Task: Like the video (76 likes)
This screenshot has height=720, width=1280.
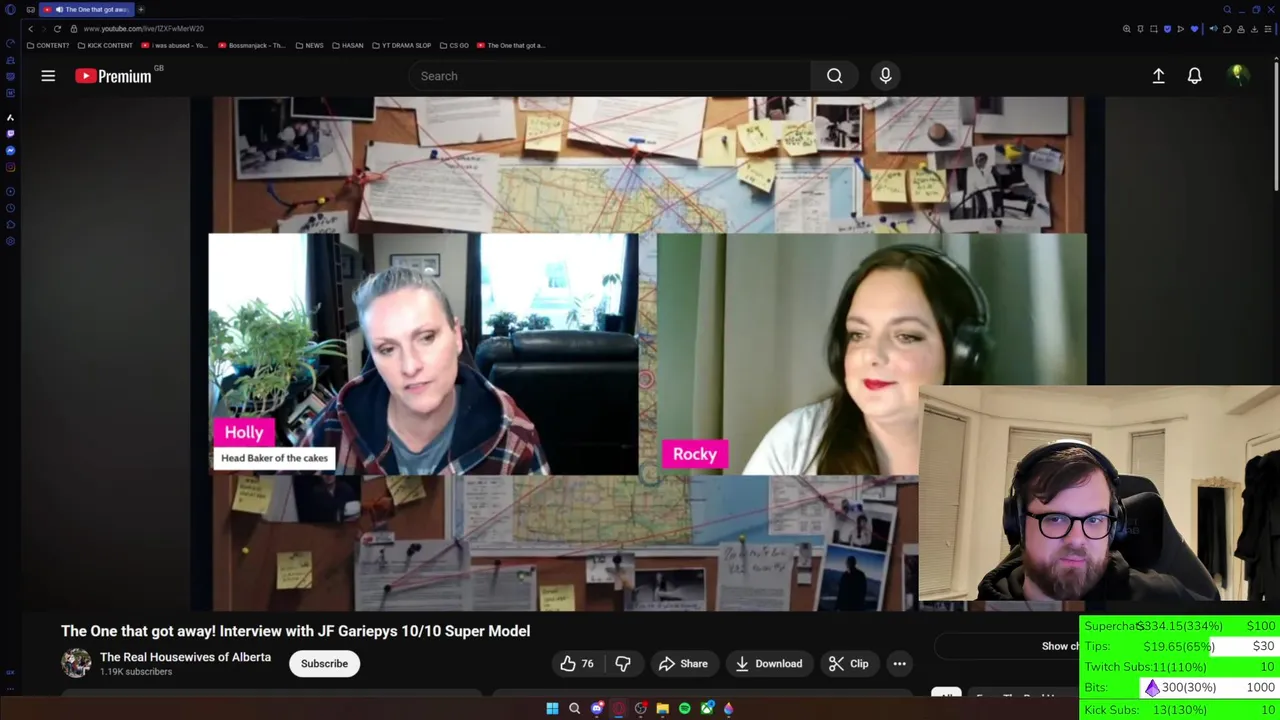Action: [x=577, y=664]
